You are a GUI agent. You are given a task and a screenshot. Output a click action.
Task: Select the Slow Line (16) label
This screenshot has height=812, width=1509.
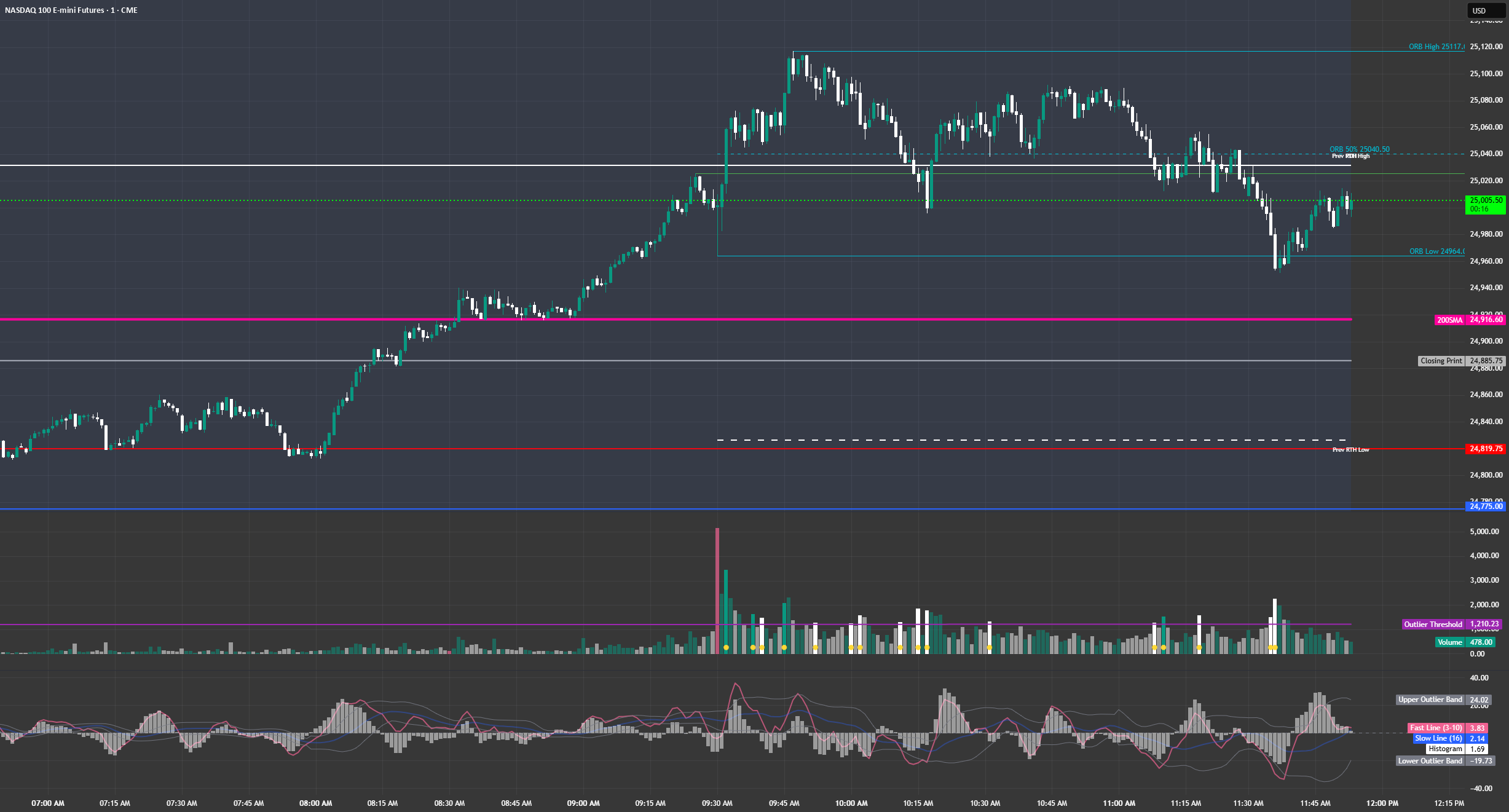point(1438,738)
